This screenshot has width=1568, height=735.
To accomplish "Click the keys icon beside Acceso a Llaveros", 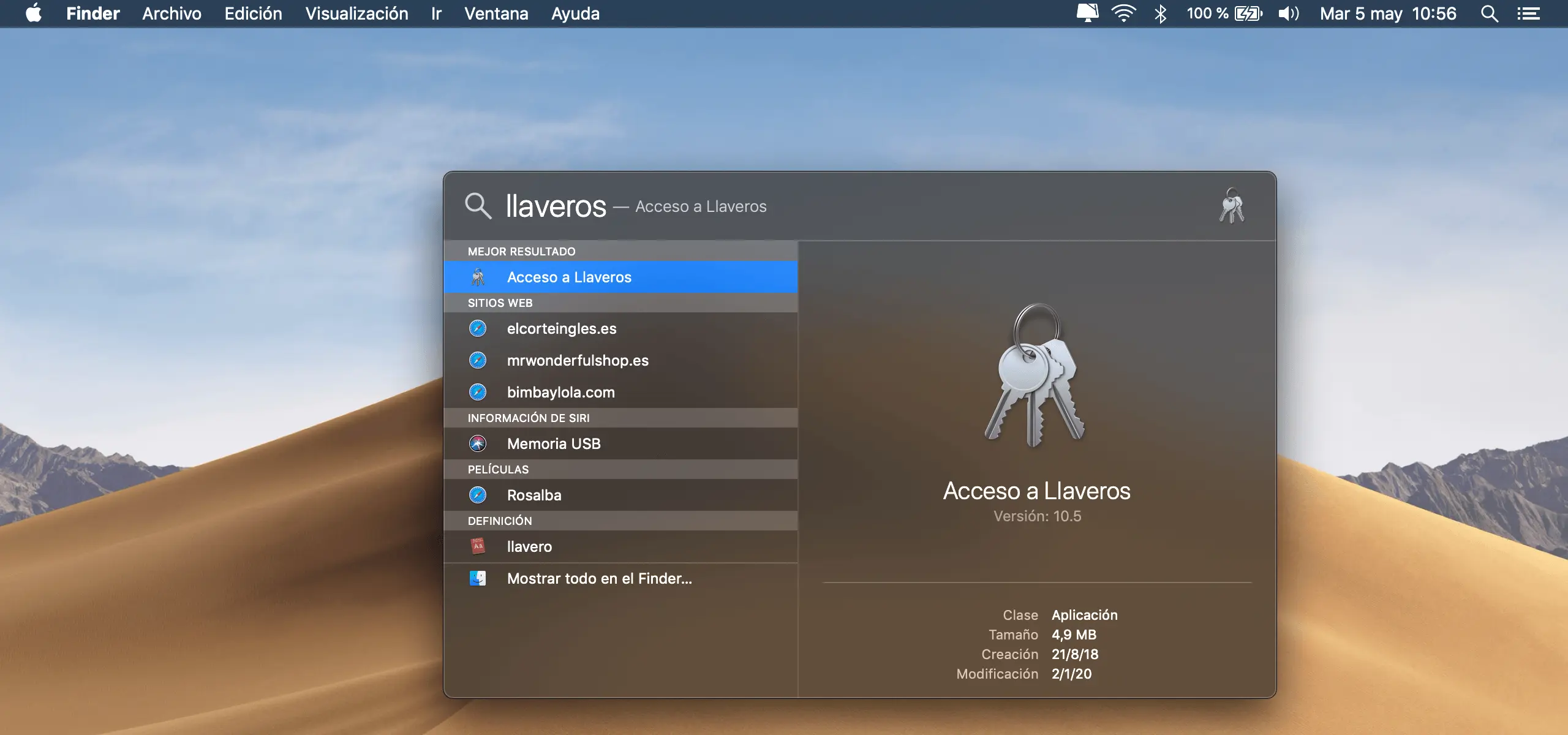I will point(478,277).
